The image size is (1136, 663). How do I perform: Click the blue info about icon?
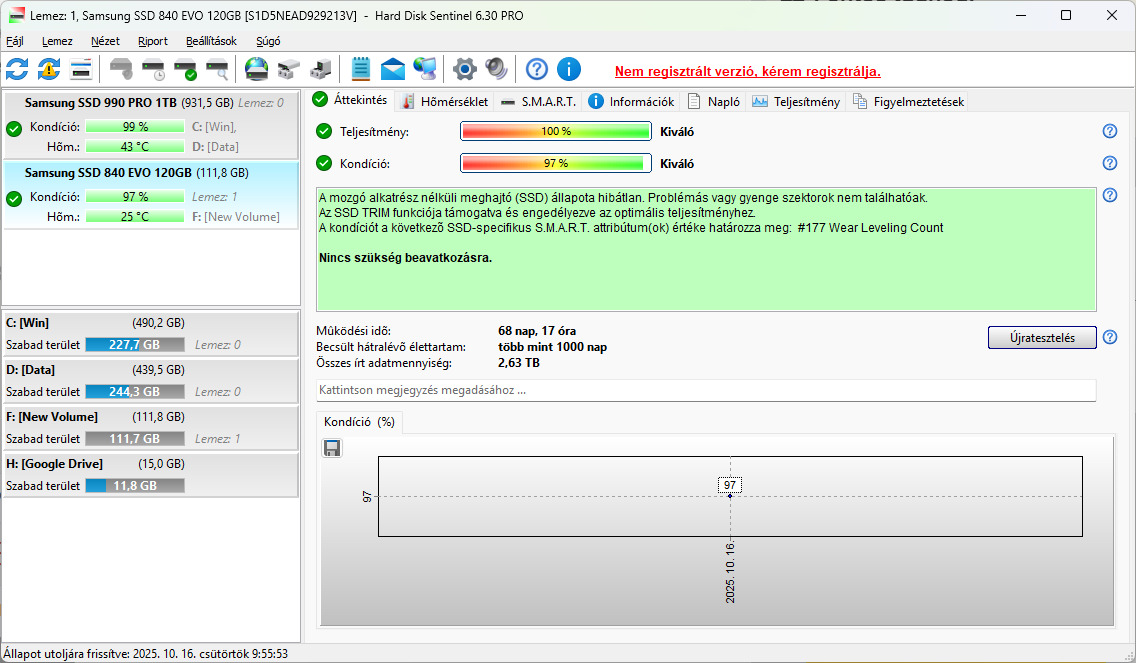[569, 70]
